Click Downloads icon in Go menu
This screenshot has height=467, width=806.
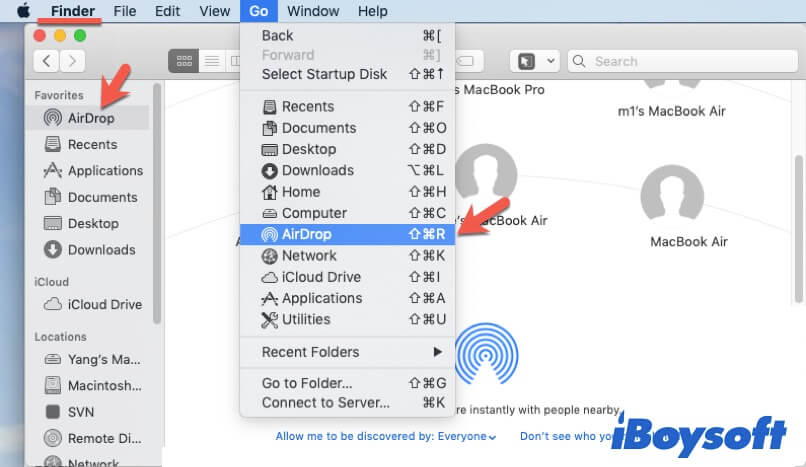[x=269, y=171]
